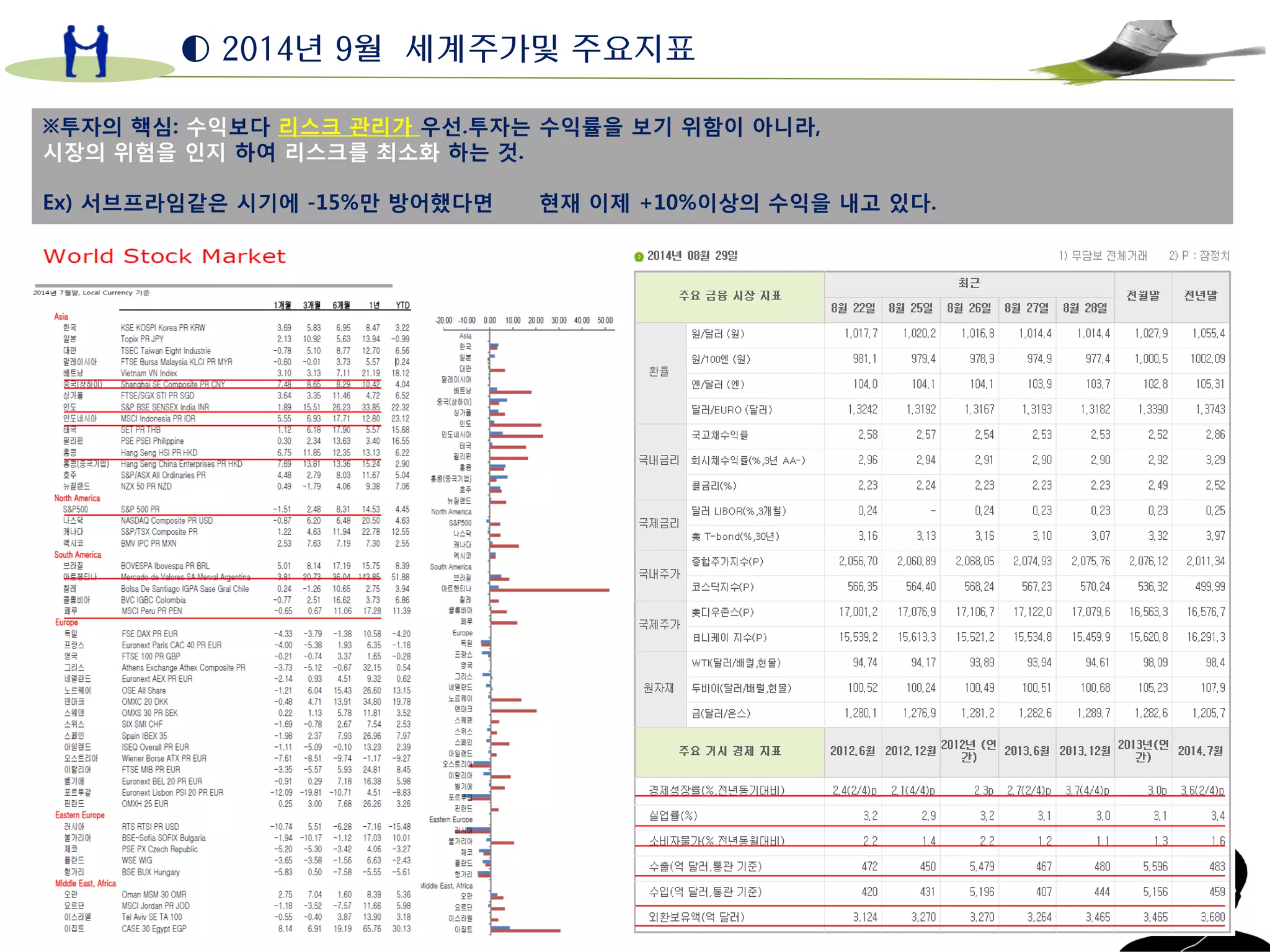The width and height of the screenshot is (1270, 952).
Task: Select the Euronext Paris CAC 40 PR EUR entry
Action: tap(172, 645)
